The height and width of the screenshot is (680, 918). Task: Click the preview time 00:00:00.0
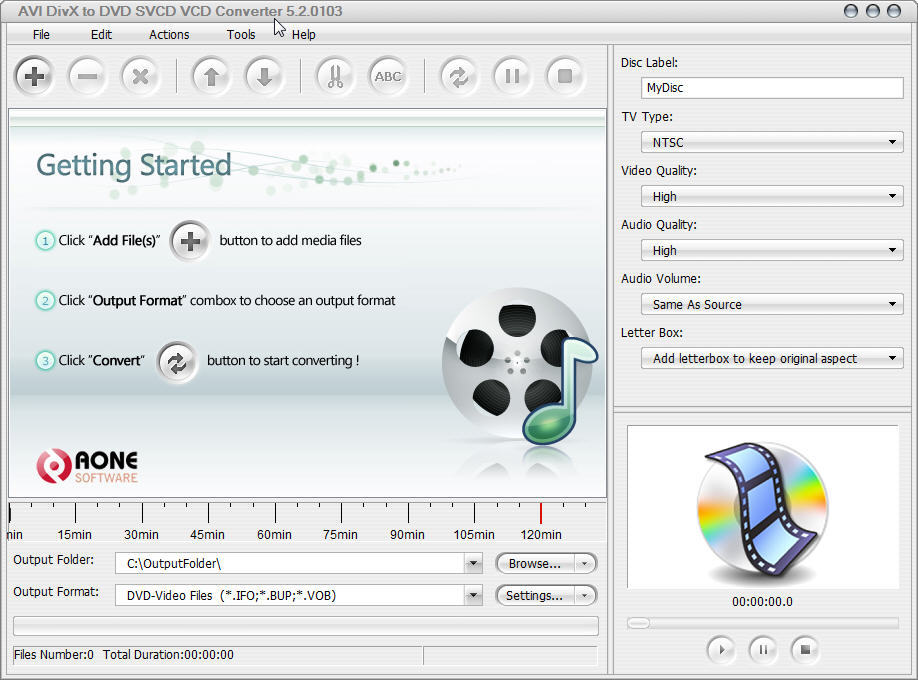pyautogui.click(x=762, y=602)
